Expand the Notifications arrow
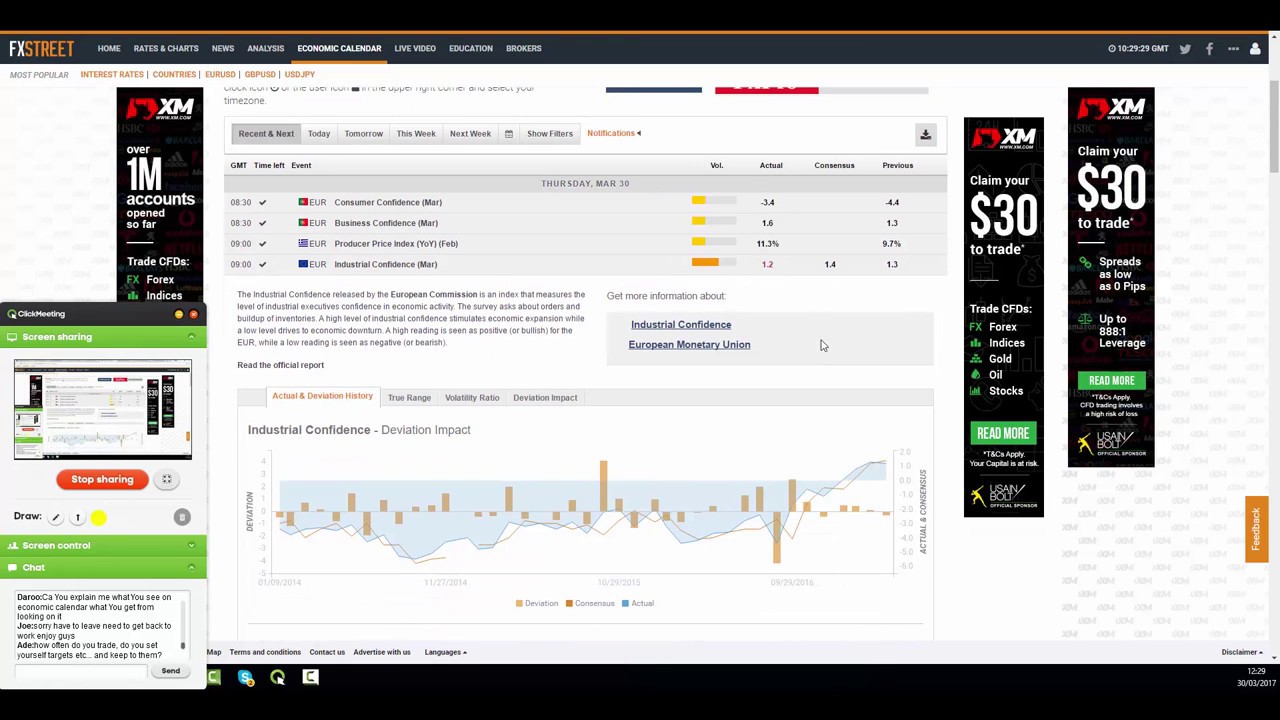 [639, 133]
